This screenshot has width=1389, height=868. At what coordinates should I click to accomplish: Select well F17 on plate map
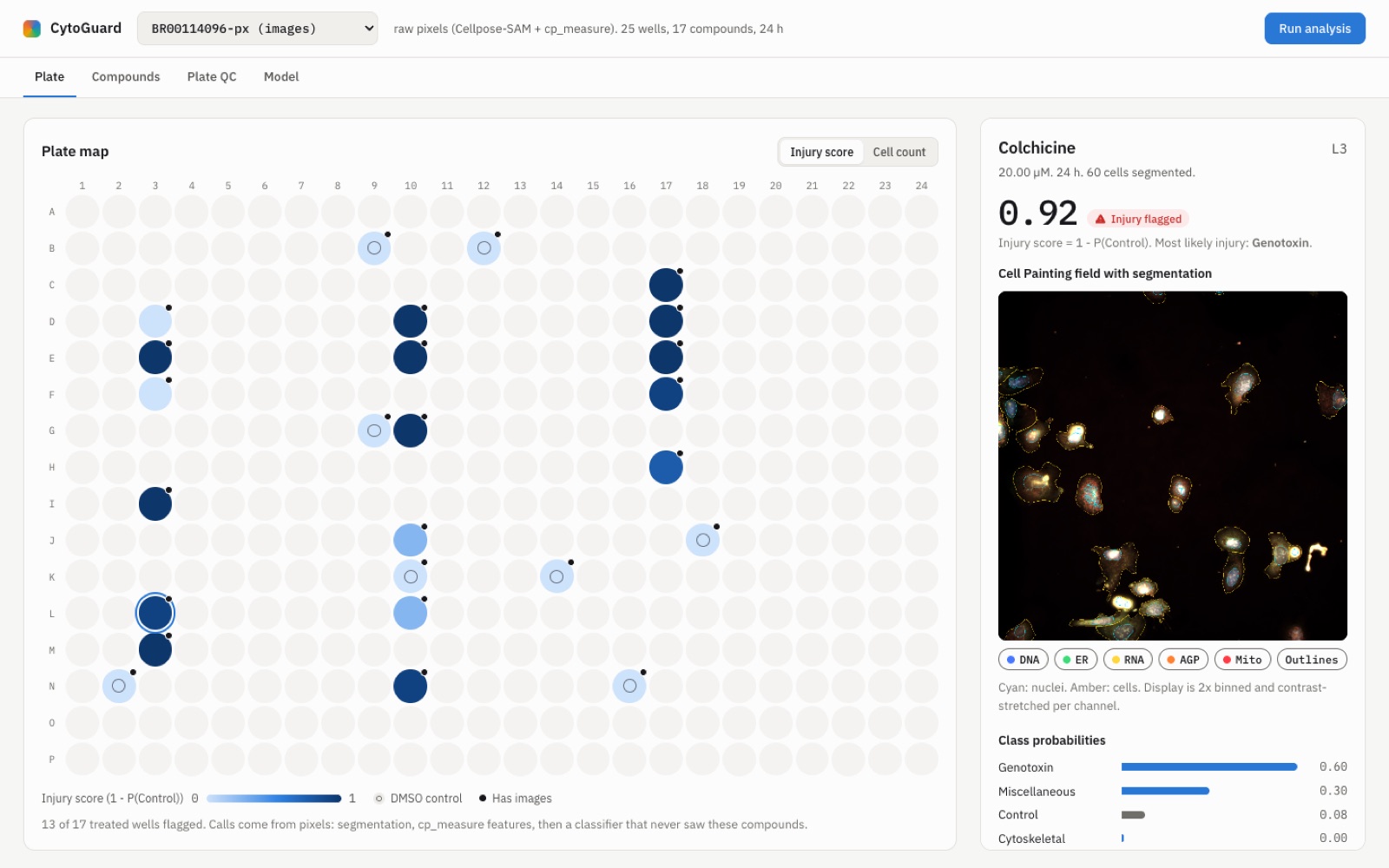(x=666, y=394)
